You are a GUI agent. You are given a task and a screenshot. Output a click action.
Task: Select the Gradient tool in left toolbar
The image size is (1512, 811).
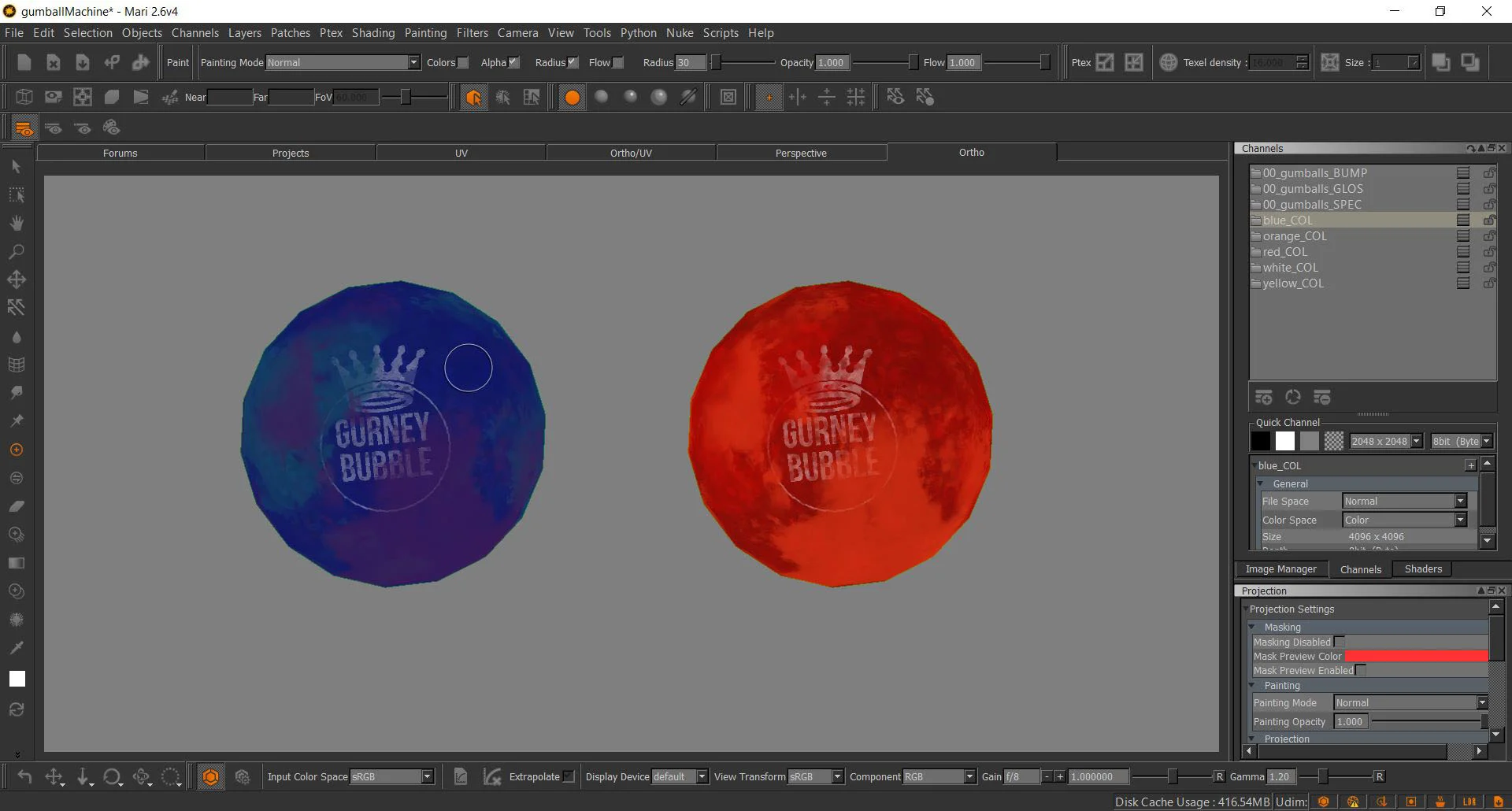[16, 563]
